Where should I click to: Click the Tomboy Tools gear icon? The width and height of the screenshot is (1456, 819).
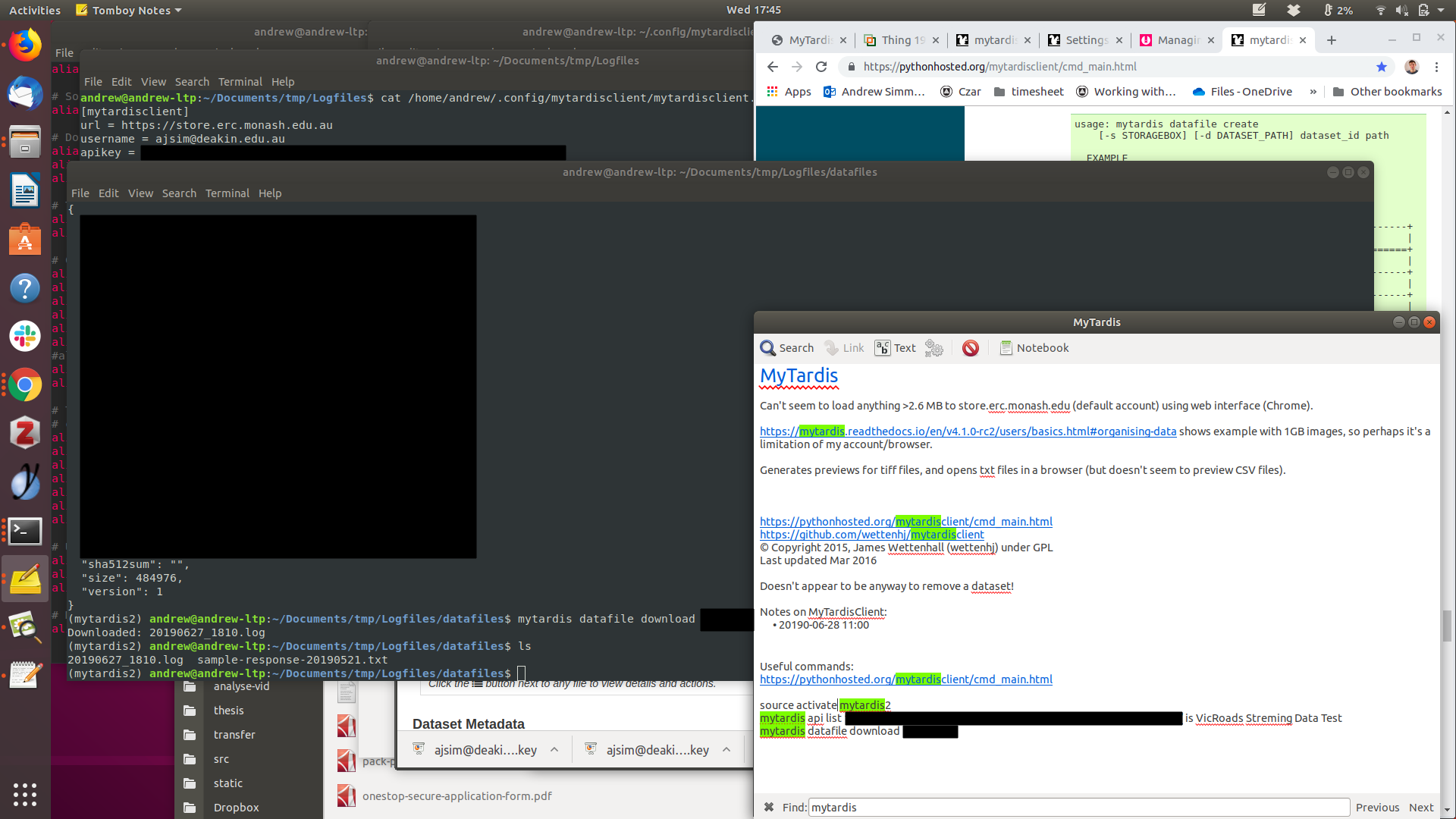click(x=934, y=348)
